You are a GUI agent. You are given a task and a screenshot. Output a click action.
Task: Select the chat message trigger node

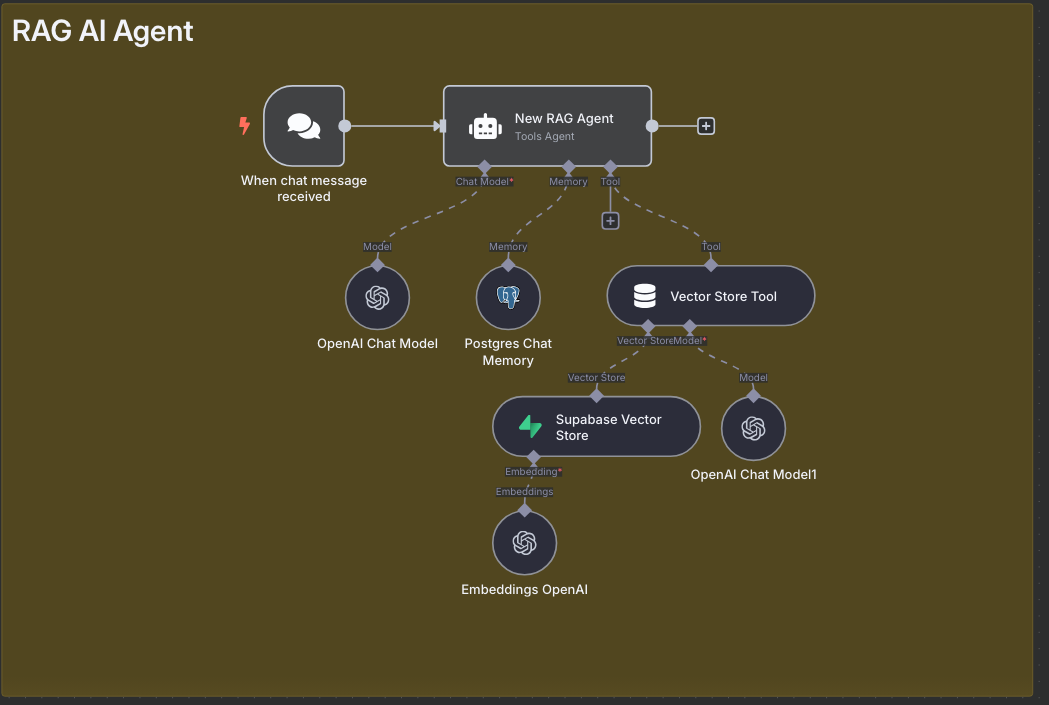tap(304, 126)
